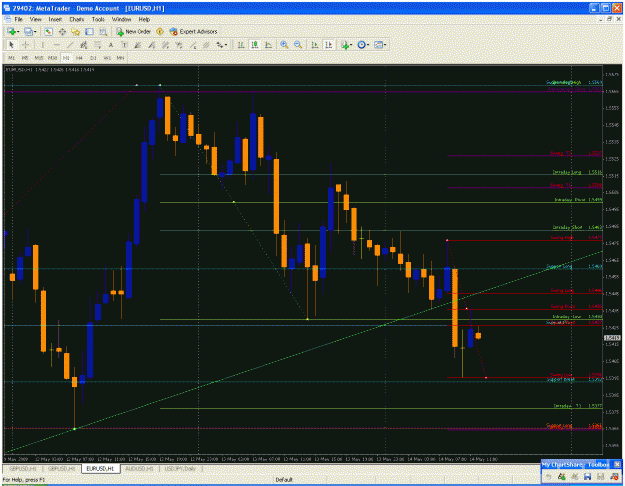Screen dimensions: 625x486
Task: Select the H1 timeframe button
Action: pos(66,58)
